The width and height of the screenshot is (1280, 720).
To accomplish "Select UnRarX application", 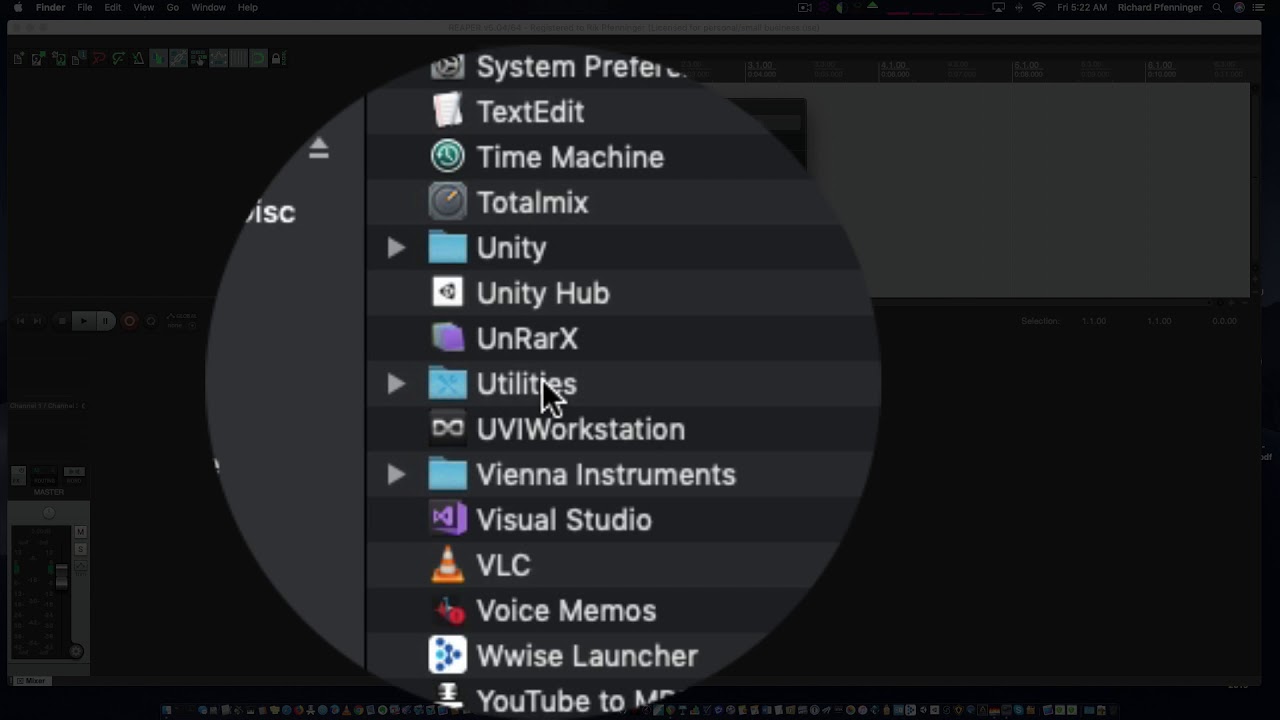I will (504, 338).
